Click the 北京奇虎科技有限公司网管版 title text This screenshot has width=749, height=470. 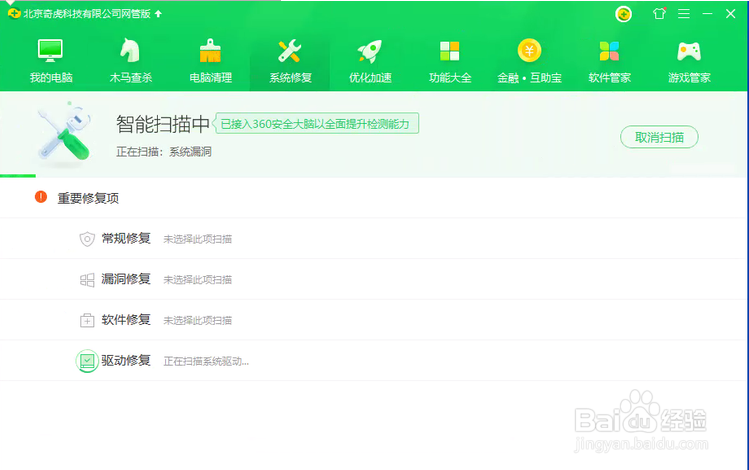87,14
